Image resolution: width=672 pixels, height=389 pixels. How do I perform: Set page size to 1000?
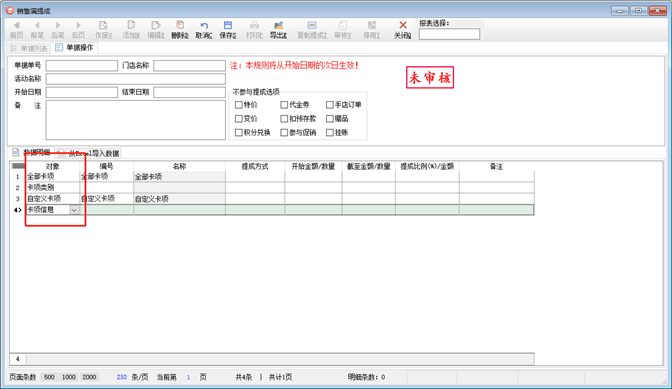pos(69,377)
